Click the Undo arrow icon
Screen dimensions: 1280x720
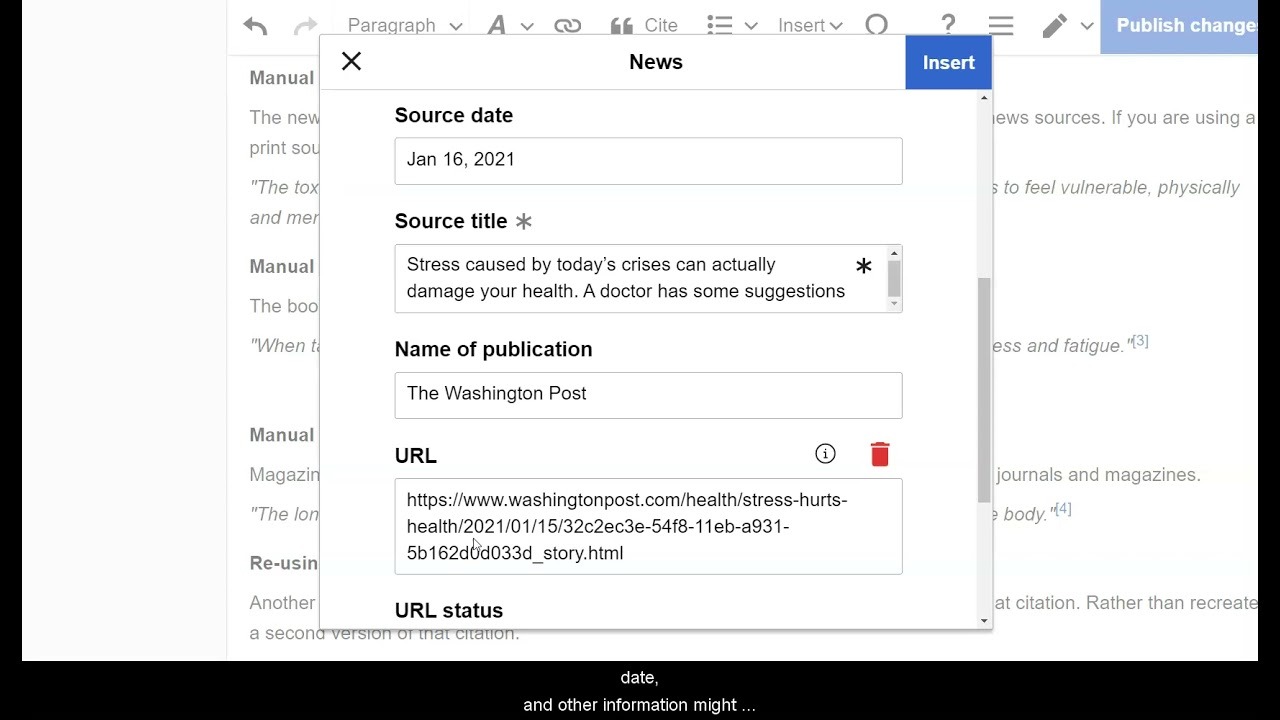click(x=254, y=26)
